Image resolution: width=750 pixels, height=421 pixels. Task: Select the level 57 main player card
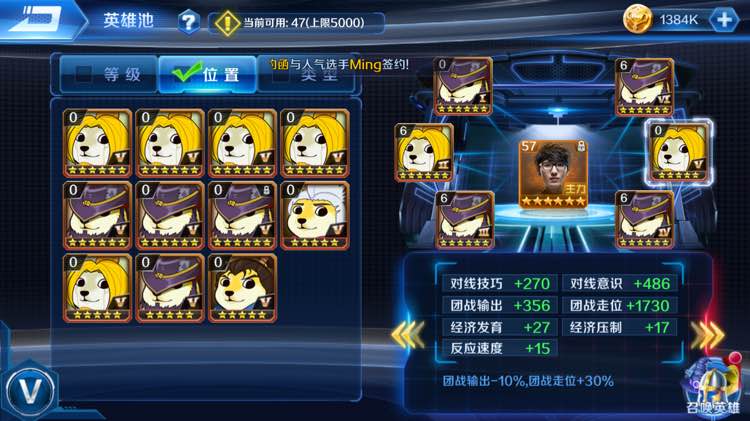[553, 174]
